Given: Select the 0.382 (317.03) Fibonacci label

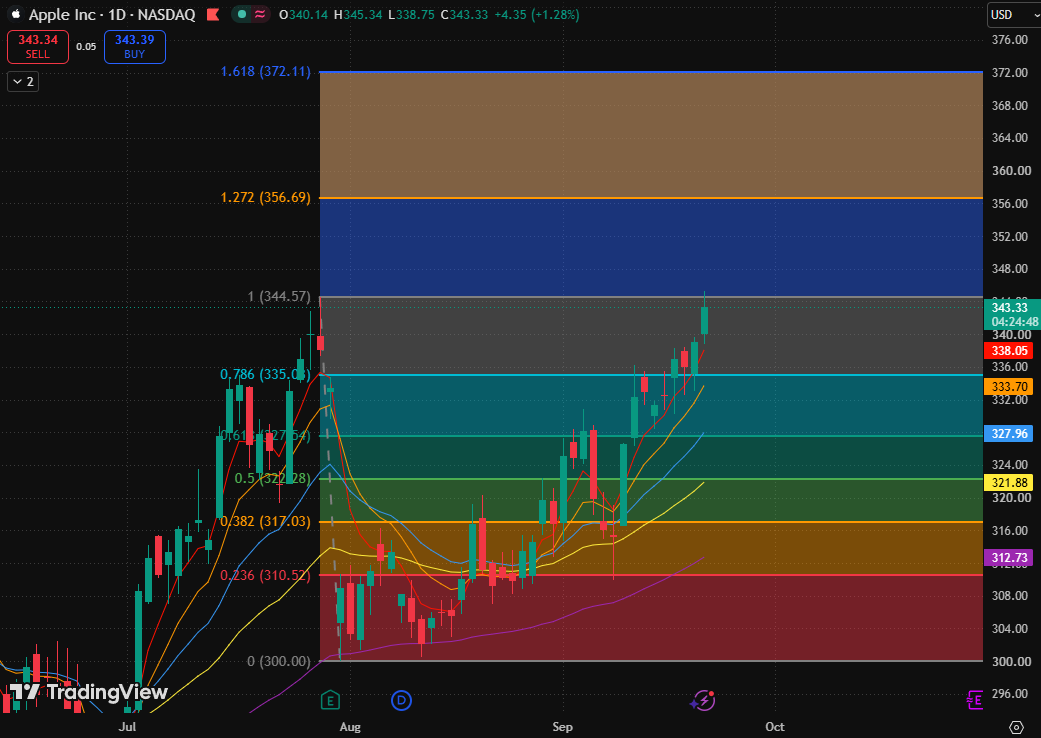Looking at the screenshot, I should tap(266, 521).
